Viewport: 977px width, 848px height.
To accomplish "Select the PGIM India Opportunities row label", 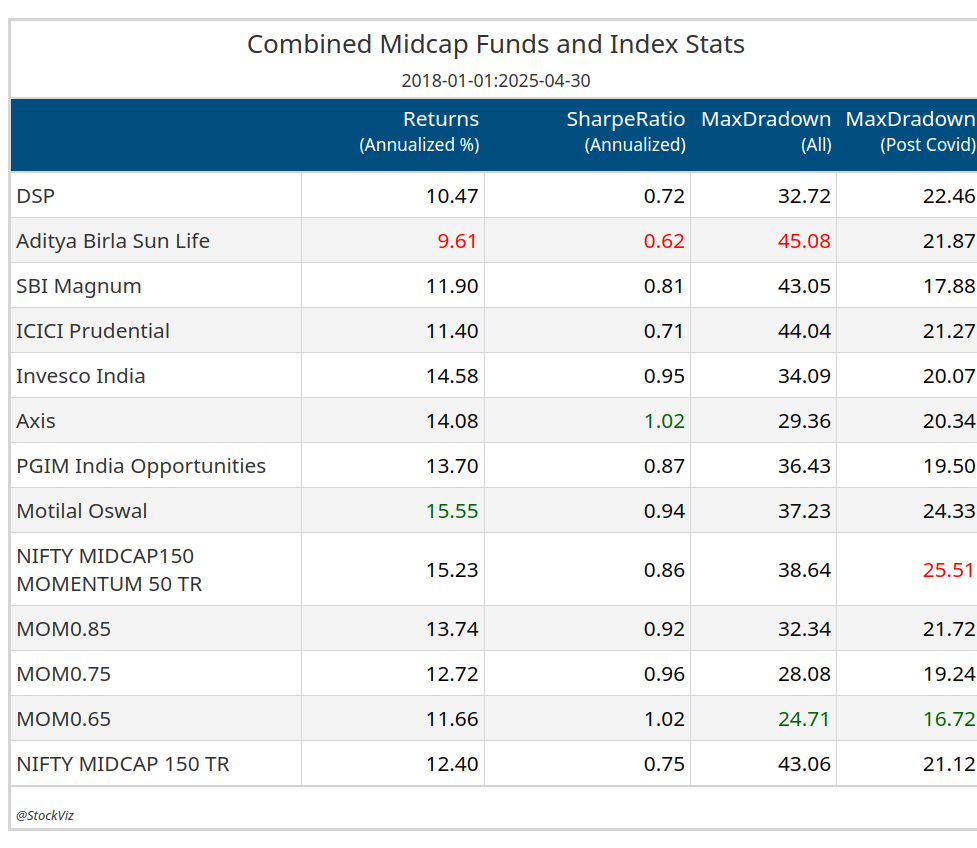I will pyautogui.click(x=141, y=466).
